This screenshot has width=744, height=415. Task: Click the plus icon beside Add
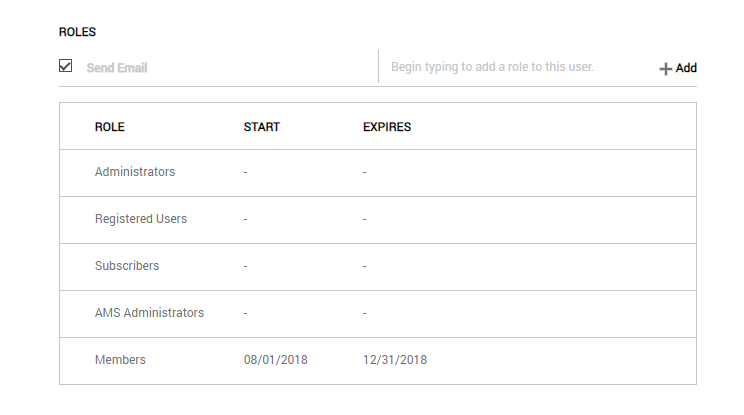pyautogui.click(x=665, y=69)
